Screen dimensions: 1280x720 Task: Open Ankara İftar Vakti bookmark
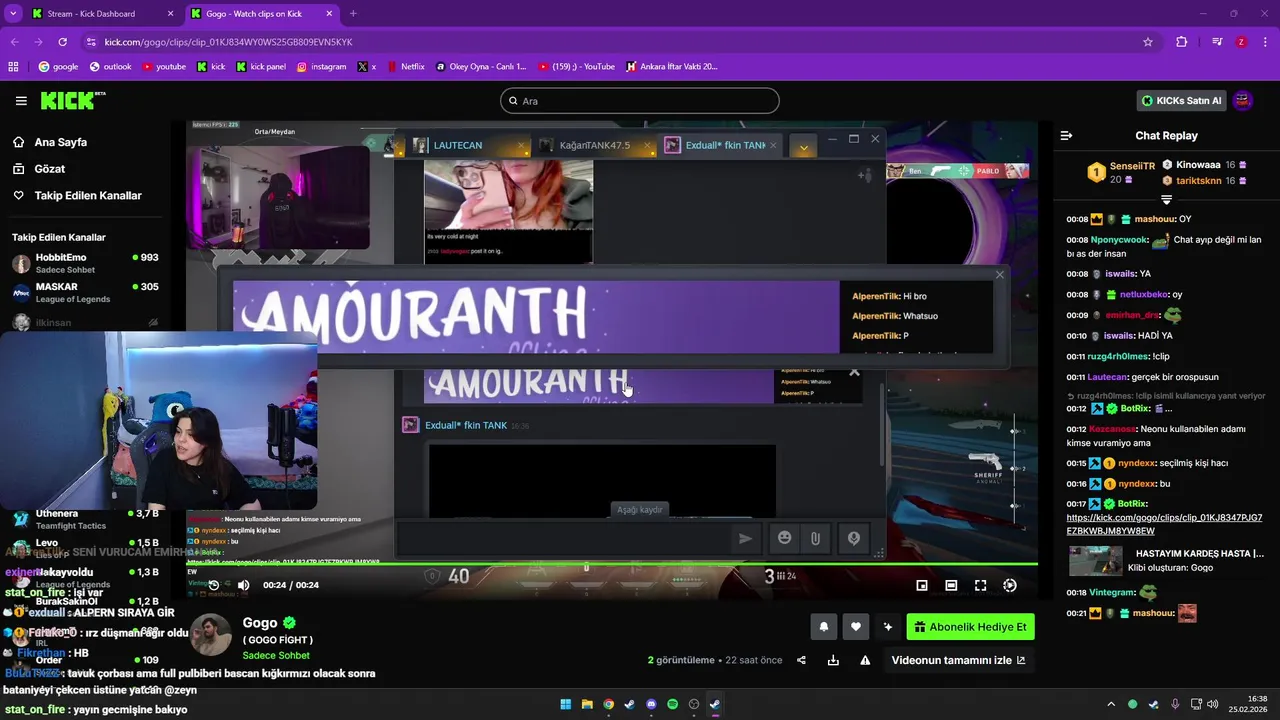(x=672, y=67)
